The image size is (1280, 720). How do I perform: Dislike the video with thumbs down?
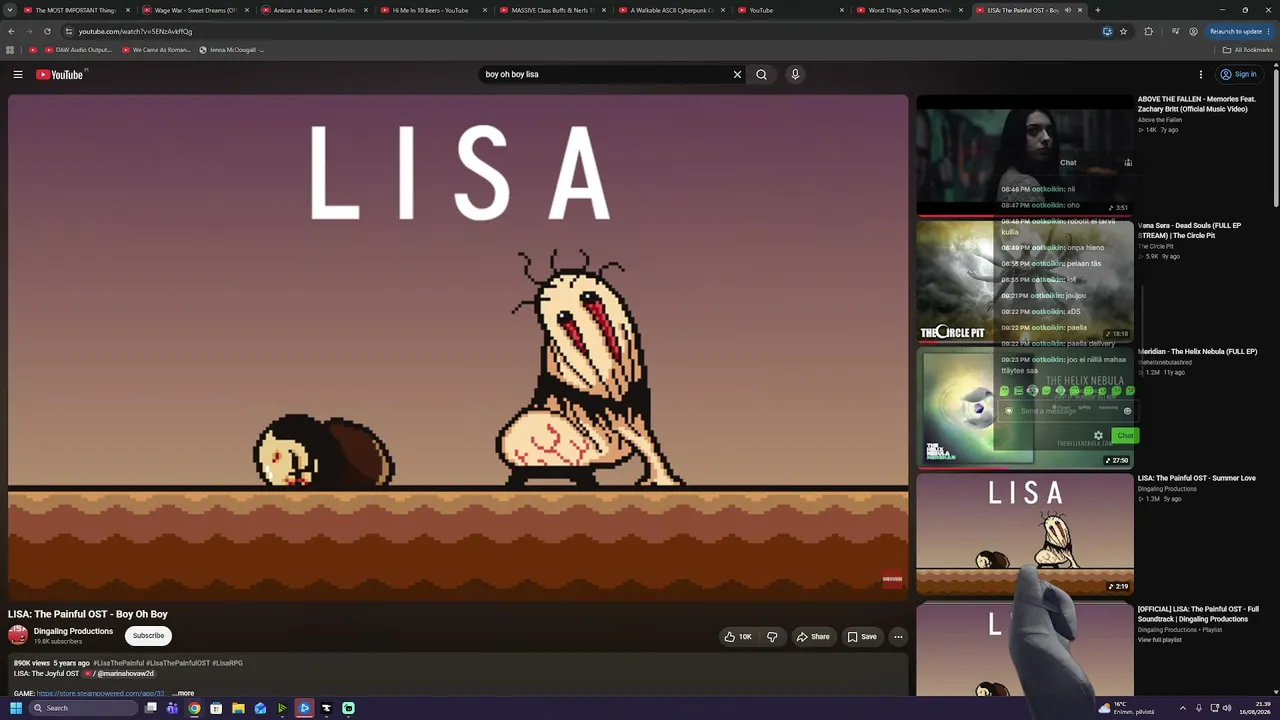click(772, 637)
